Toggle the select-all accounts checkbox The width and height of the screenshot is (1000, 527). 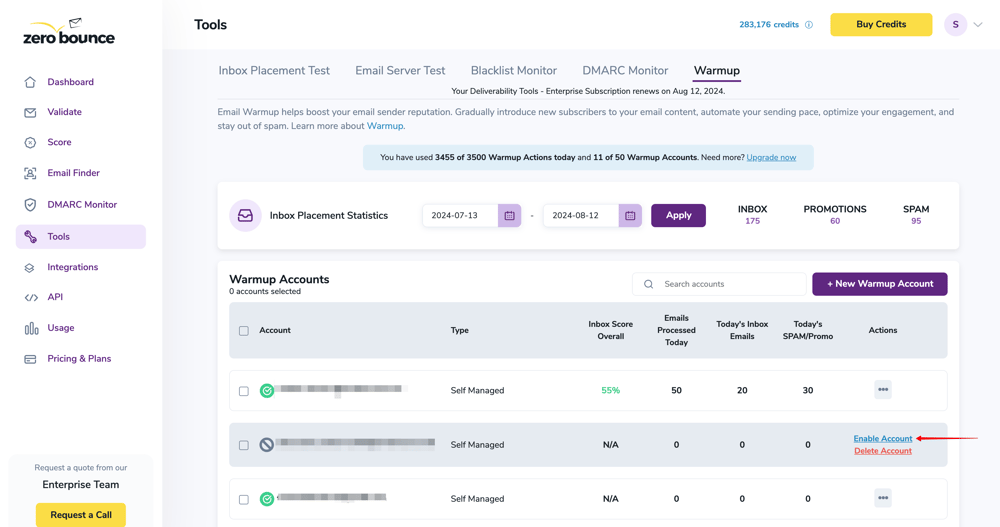coord(244,331)
